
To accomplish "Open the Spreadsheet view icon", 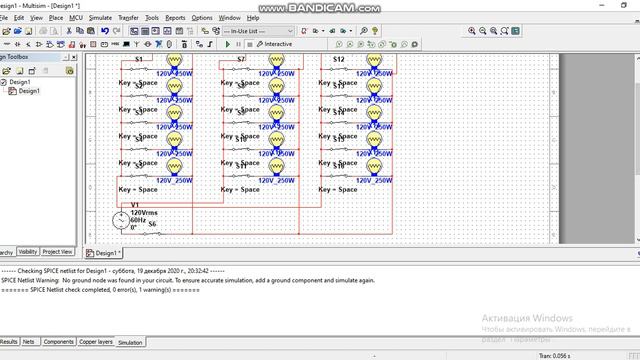I will (x=145, y=31).
